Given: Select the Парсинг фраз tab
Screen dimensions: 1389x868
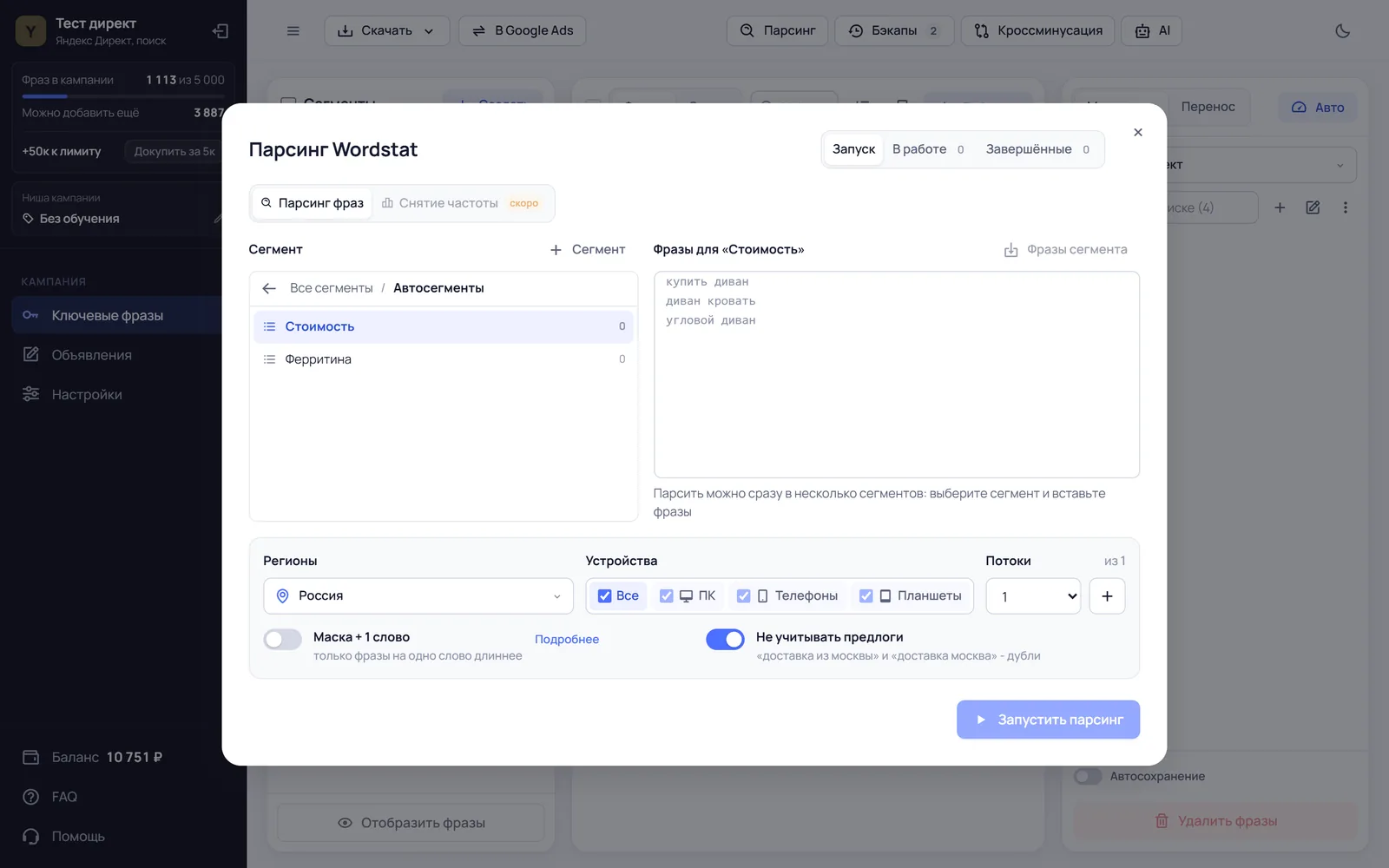Looking at the screenshot, I should click(x=313, y=203).
